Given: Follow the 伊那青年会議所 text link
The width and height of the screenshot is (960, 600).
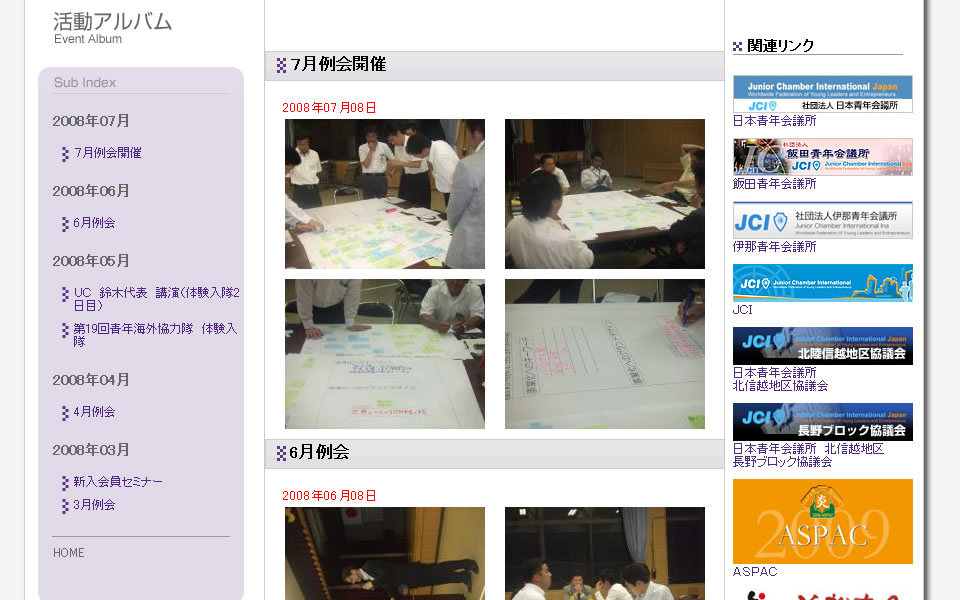Looking at the screenshot, I should pyautogui.click(x=774, y=247).
